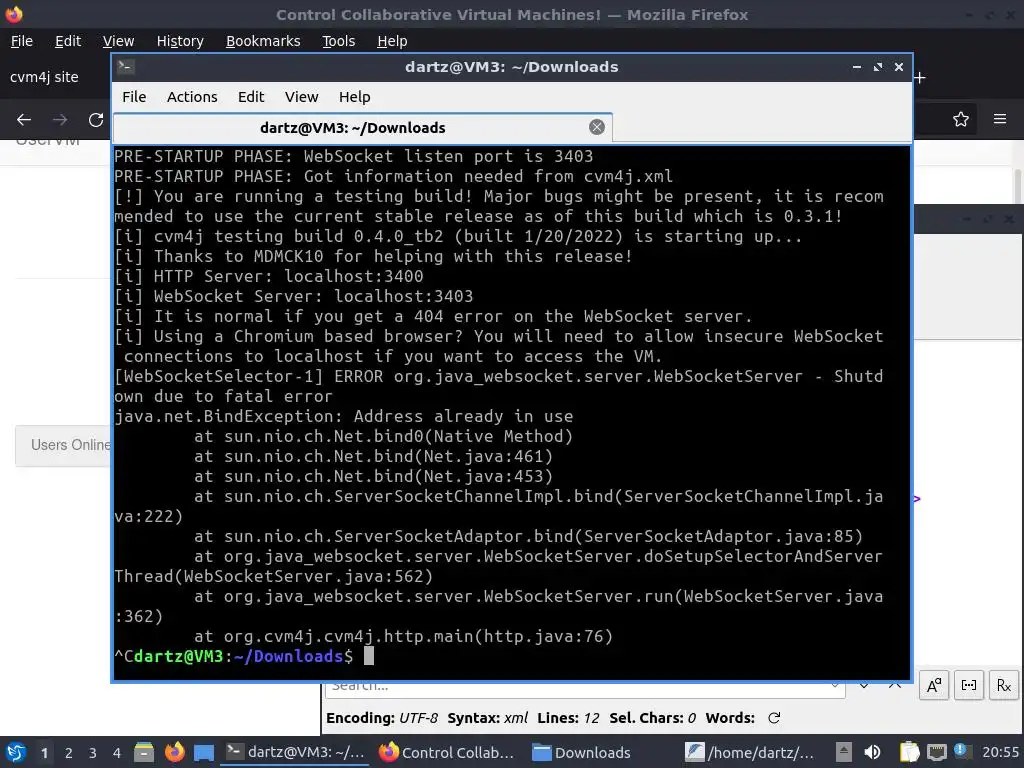
Task: Click the Firefox page vertical scrollbar
Action: [1017, 185]
